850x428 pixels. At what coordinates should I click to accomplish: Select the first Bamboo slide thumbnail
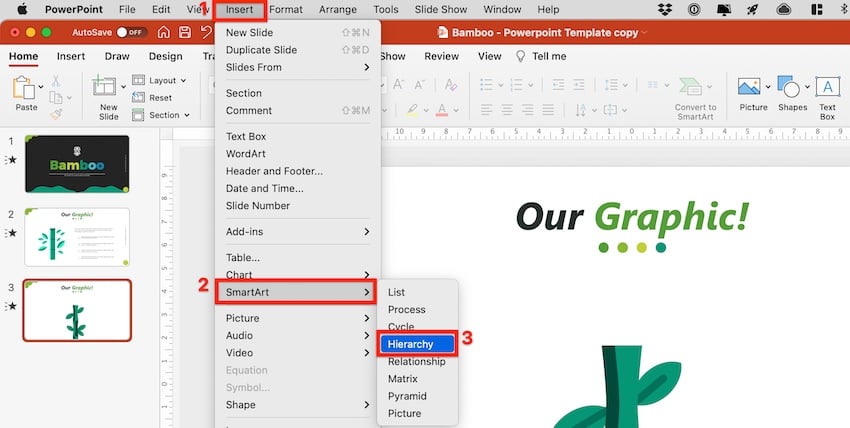coord(76,164)
